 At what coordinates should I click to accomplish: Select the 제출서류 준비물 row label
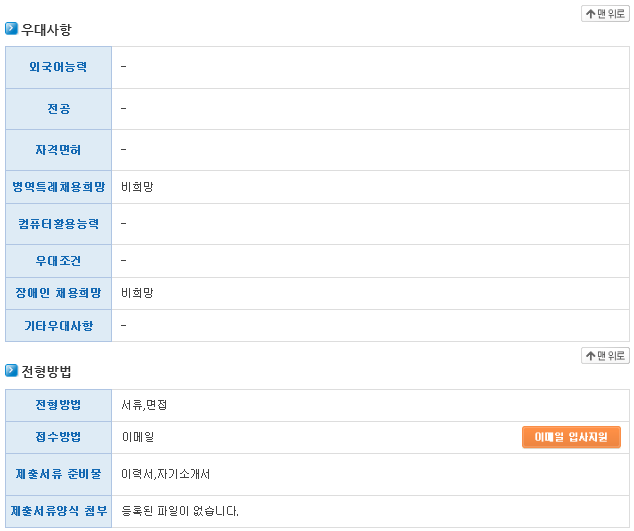point(58,474)
